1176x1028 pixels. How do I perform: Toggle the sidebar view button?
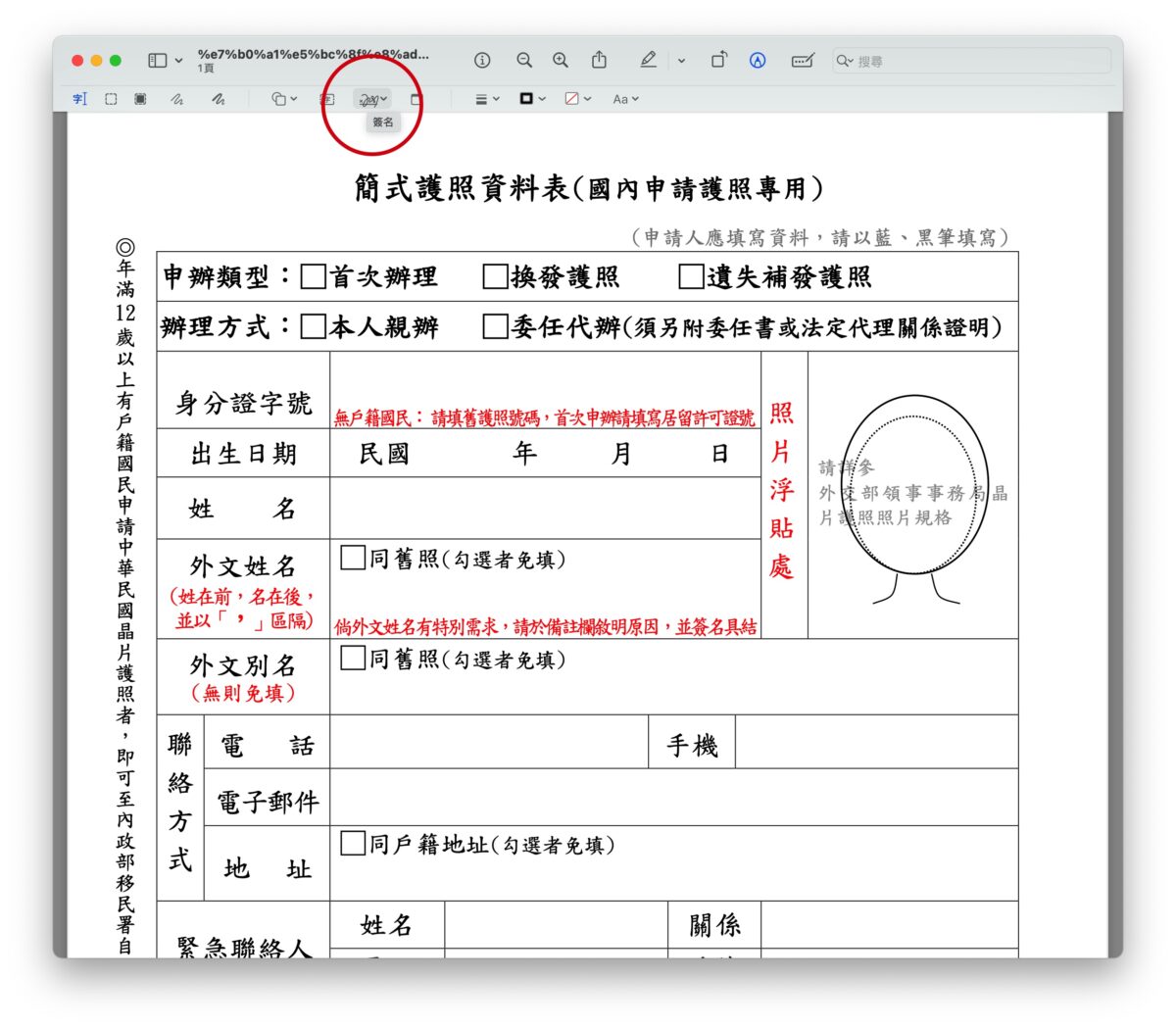(157, 61)
